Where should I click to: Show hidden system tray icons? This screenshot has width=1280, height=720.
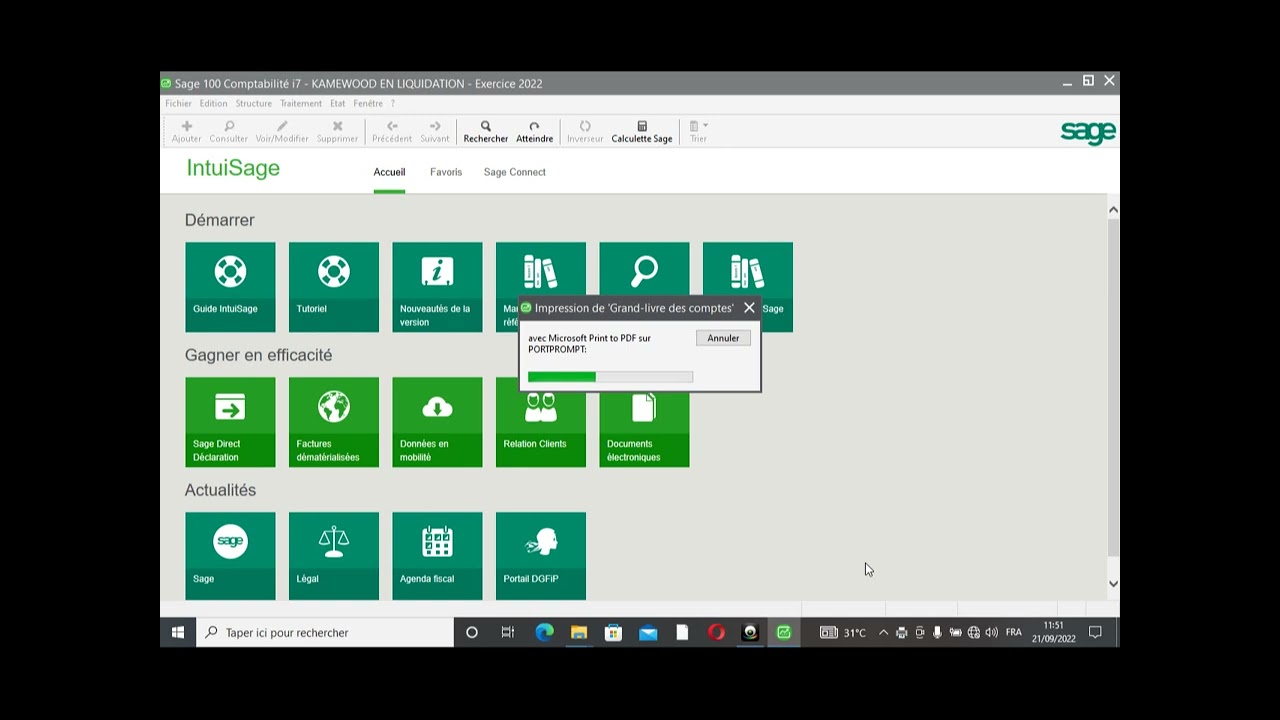click(x=883, y=632)
